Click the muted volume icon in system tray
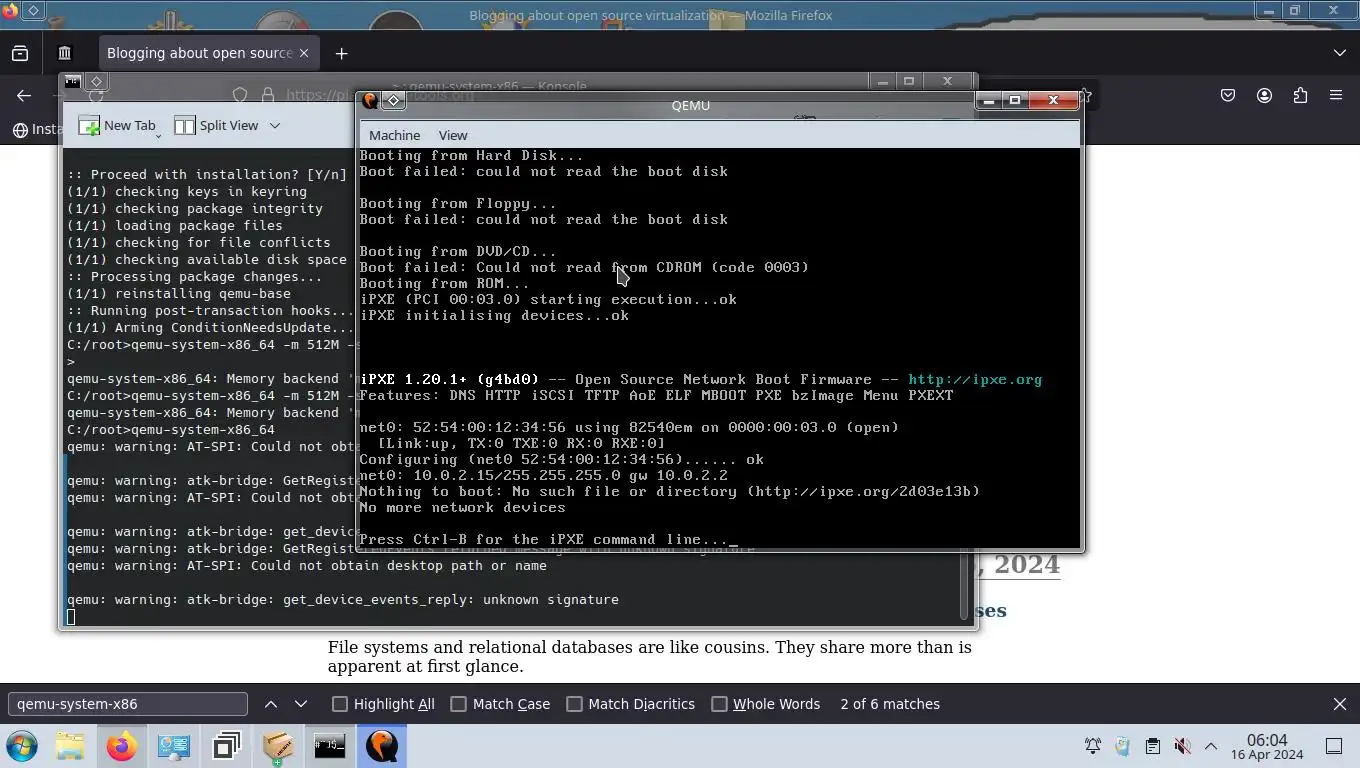This screenshot has height=768, width=1360. coord(1182,746)
